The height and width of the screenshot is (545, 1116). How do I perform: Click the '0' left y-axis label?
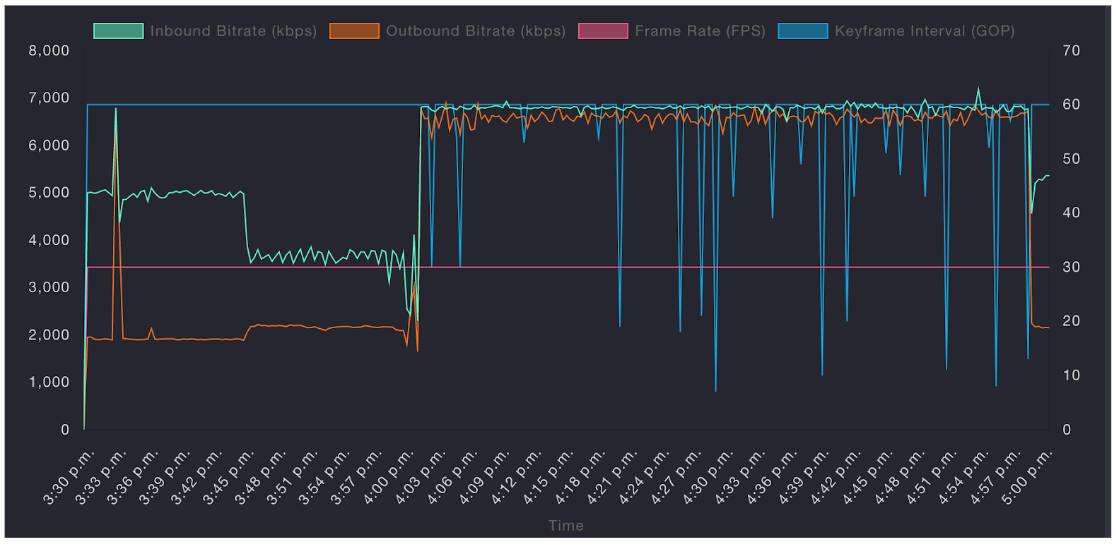click(x=64, y=430)
